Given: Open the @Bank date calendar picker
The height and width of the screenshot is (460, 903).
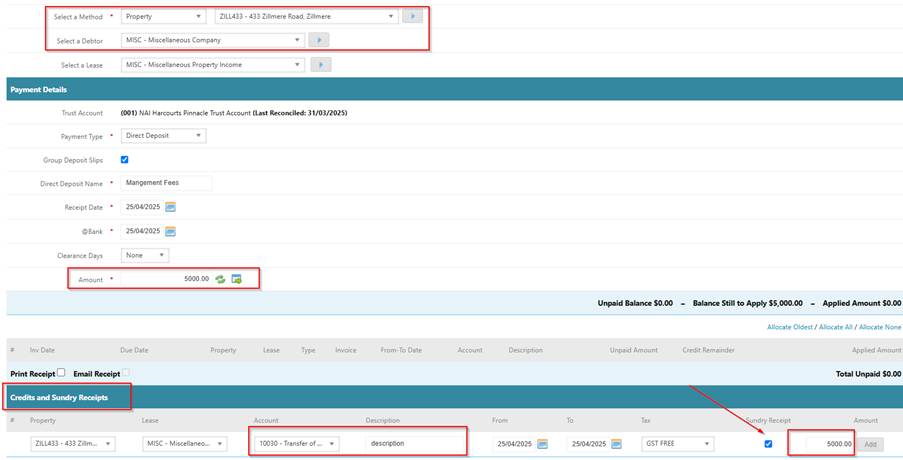Looking at the screenshot, I should point(170,231).
